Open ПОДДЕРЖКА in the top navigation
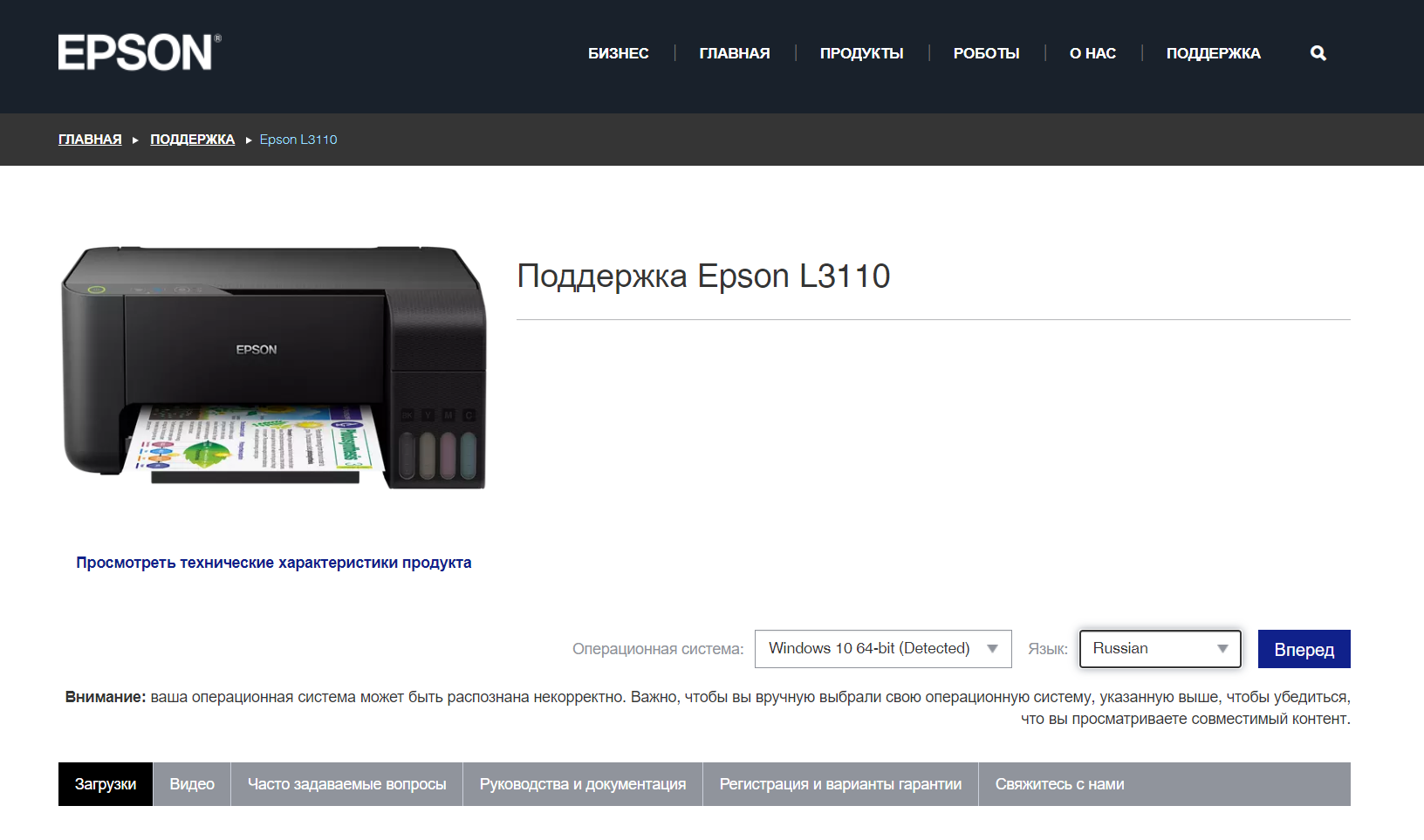The image size is (1424, 840). coord(1214,53)
